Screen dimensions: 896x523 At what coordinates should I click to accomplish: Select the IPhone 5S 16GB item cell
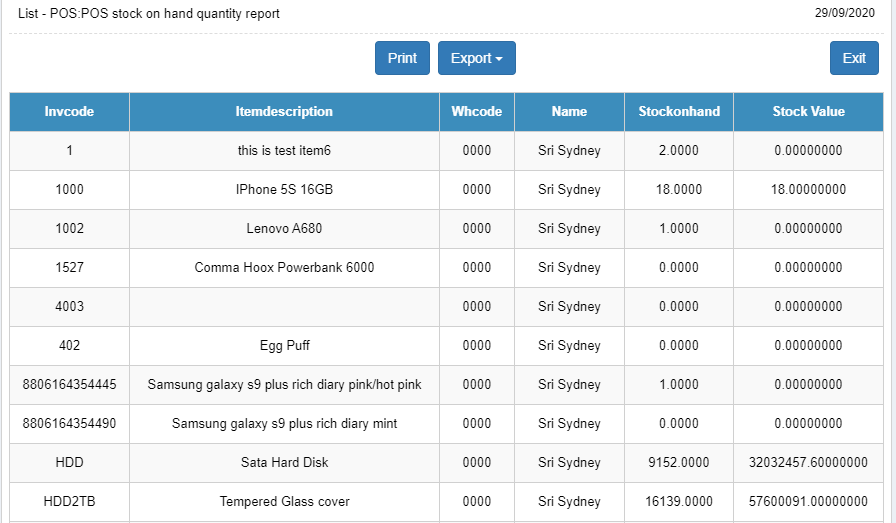(x=284, y=190)
